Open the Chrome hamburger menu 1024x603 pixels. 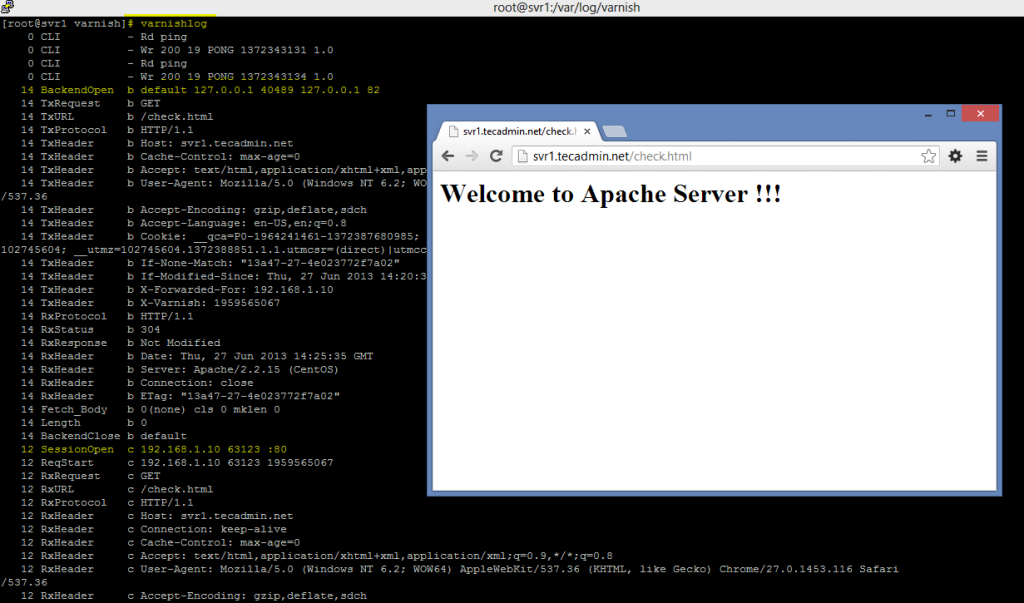tap(982, 156)
